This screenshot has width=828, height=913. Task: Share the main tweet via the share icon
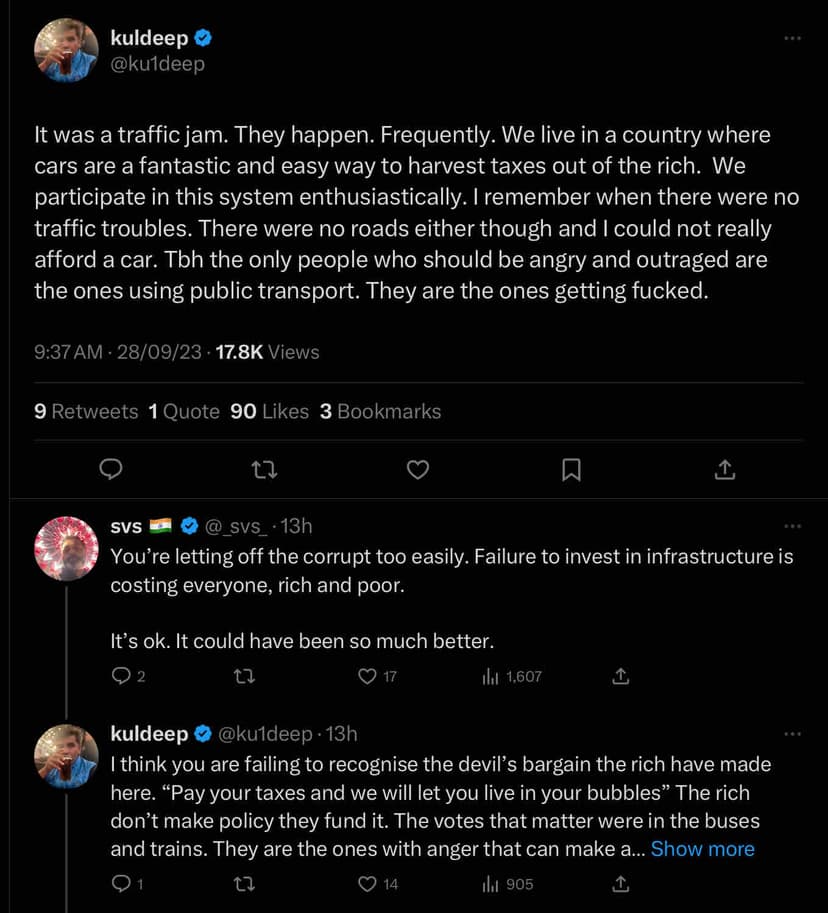pyautogui.click(x=726, y=469)
